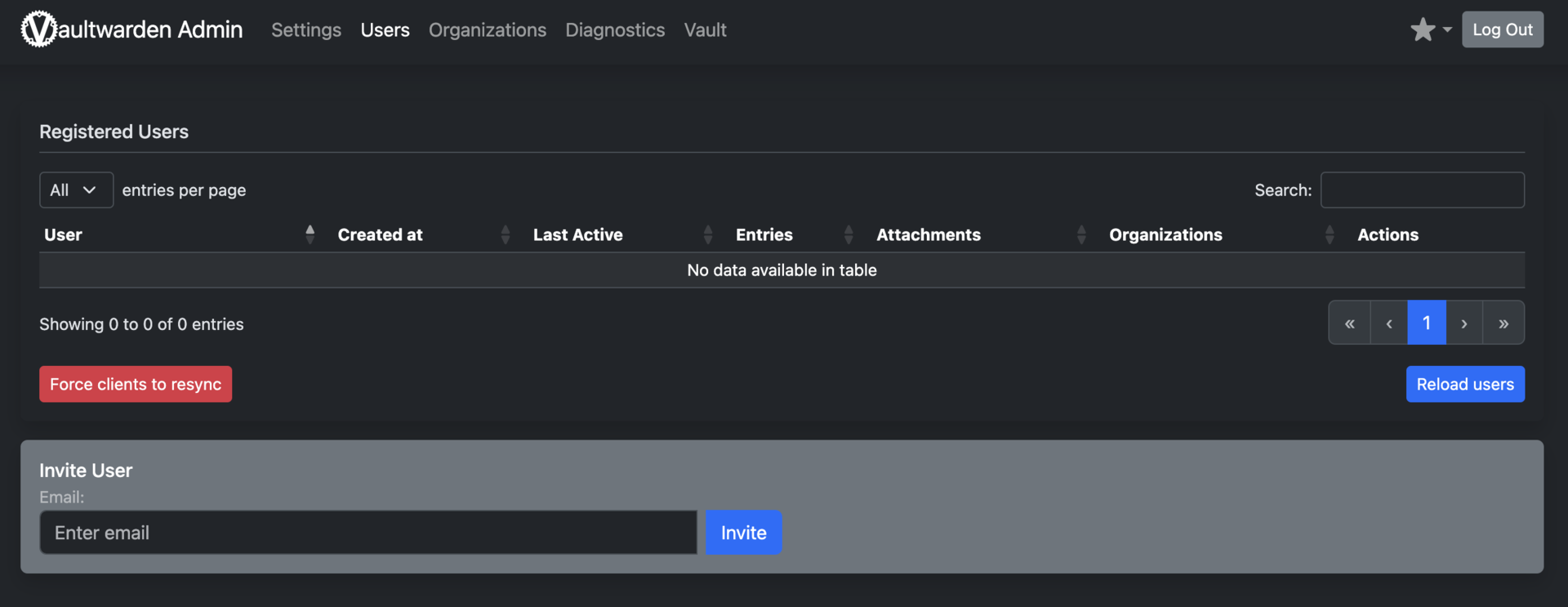
Task: Go to next page of results
Action: pos(1464,323)
